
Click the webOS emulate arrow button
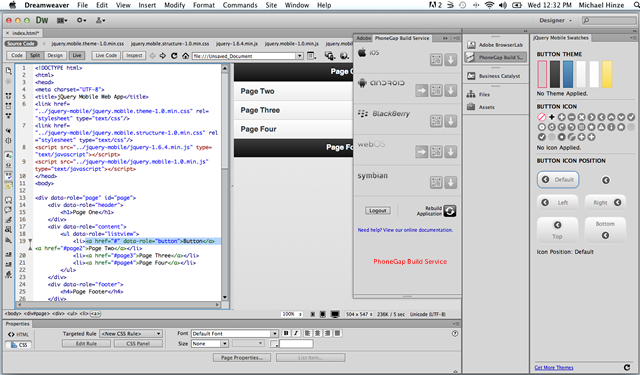coord(422,152)
